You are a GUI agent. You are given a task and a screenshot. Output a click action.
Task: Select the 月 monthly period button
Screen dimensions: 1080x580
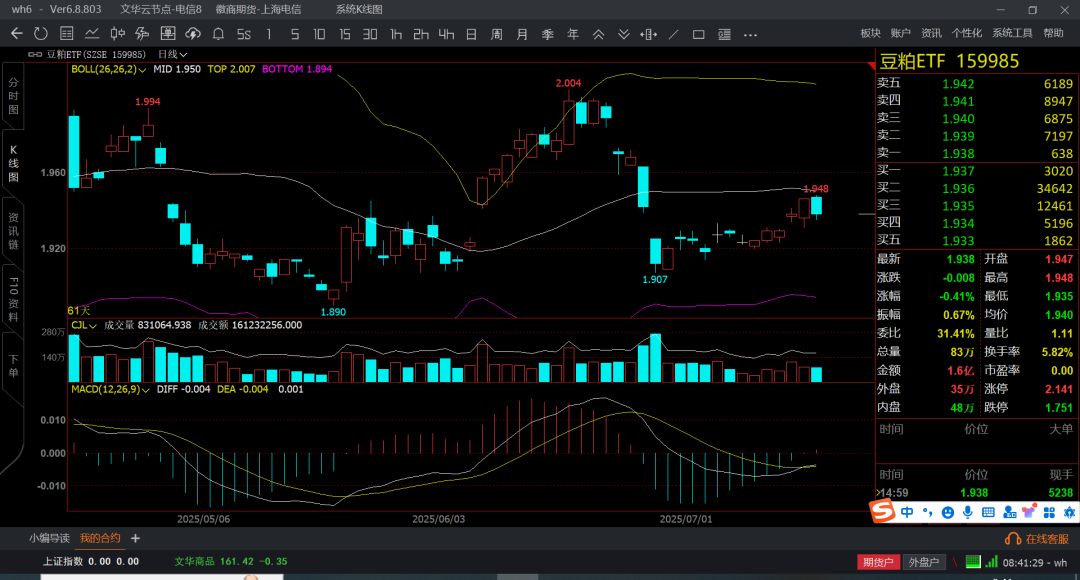point(522,34)
